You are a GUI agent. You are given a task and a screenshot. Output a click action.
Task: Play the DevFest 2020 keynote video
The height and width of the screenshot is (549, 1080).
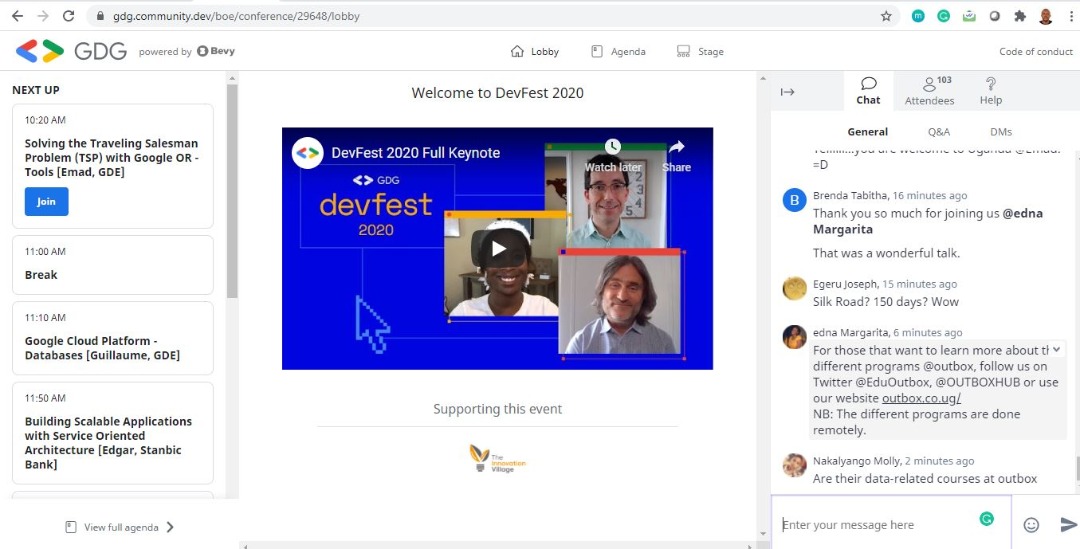498,249
